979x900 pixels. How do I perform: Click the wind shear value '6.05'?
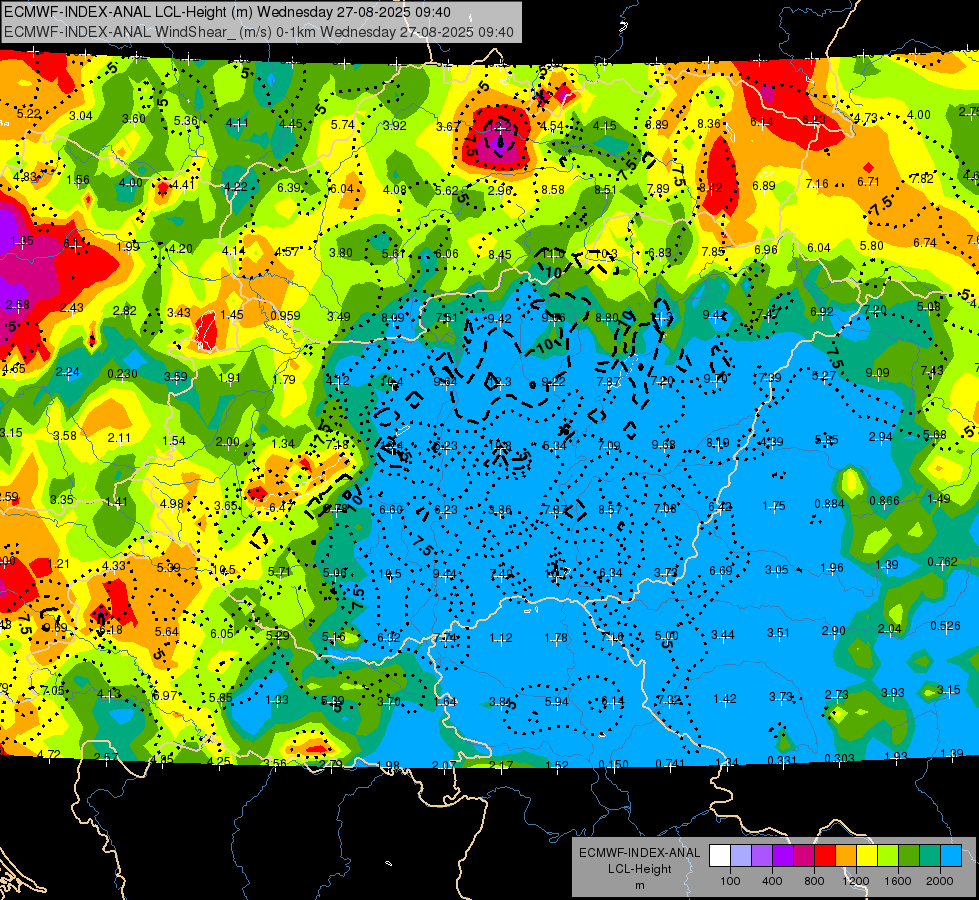click(222, 633)
